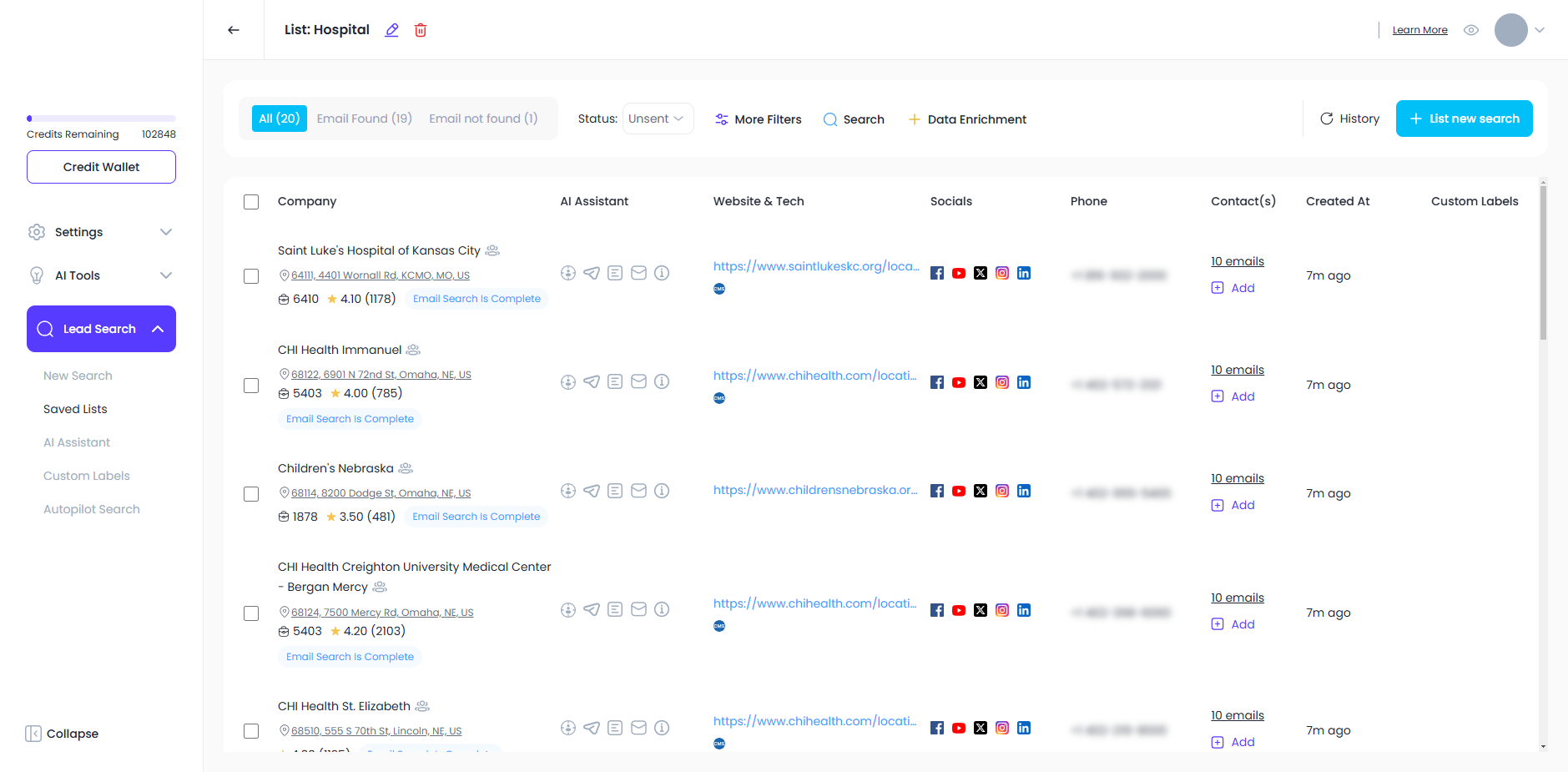Click the pencil icon to rename Hospital list

391,30
